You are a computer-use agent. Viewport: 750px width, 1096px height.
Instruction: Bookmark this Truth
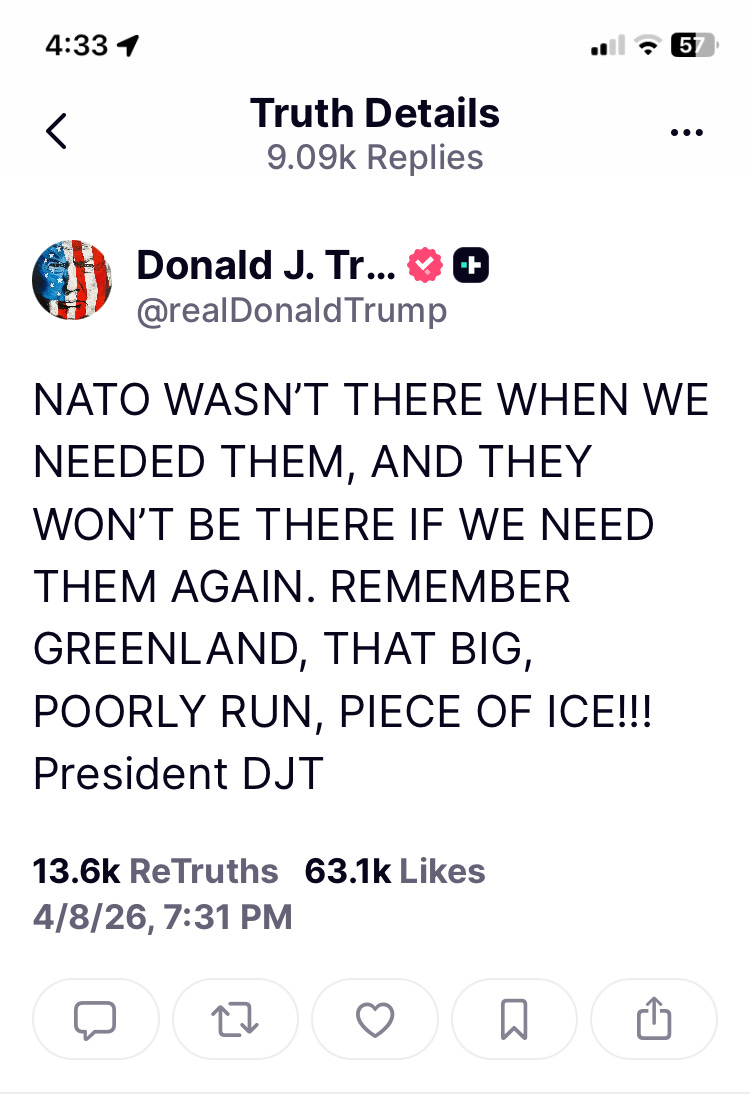point(514,1020)
